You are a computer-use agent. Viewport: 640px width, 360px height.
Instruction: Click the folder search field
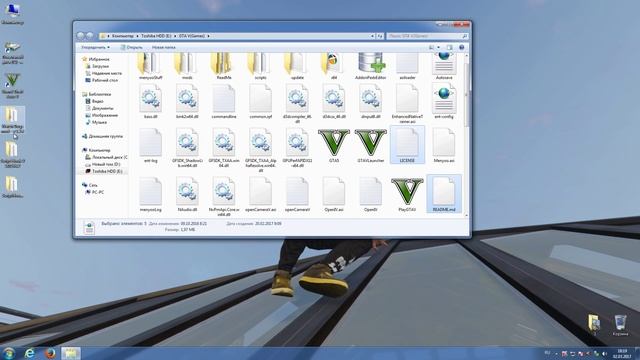coord(427,36)
